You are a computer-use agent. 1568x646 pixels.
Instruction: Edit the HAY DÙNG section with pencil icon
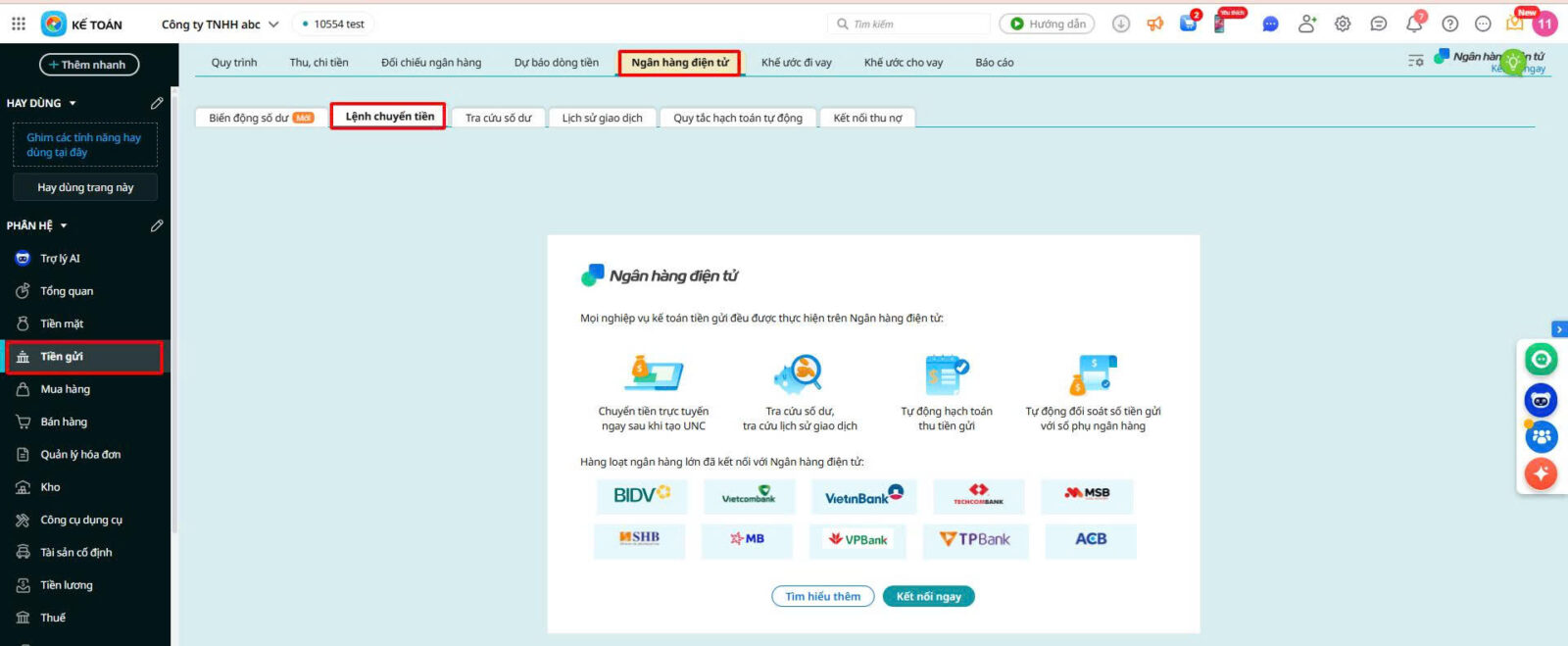coord(157,103)
